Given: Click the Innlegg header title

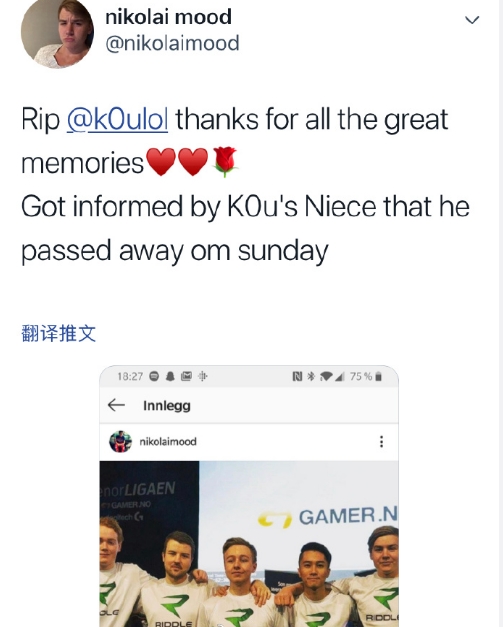Looking at the screenshot, I should (x=167, y=405).
